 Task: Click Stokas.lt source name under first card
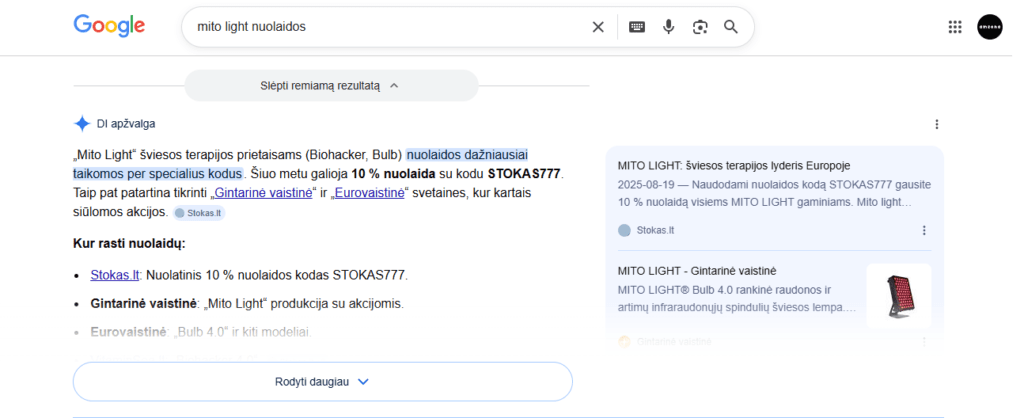point(656,230)
